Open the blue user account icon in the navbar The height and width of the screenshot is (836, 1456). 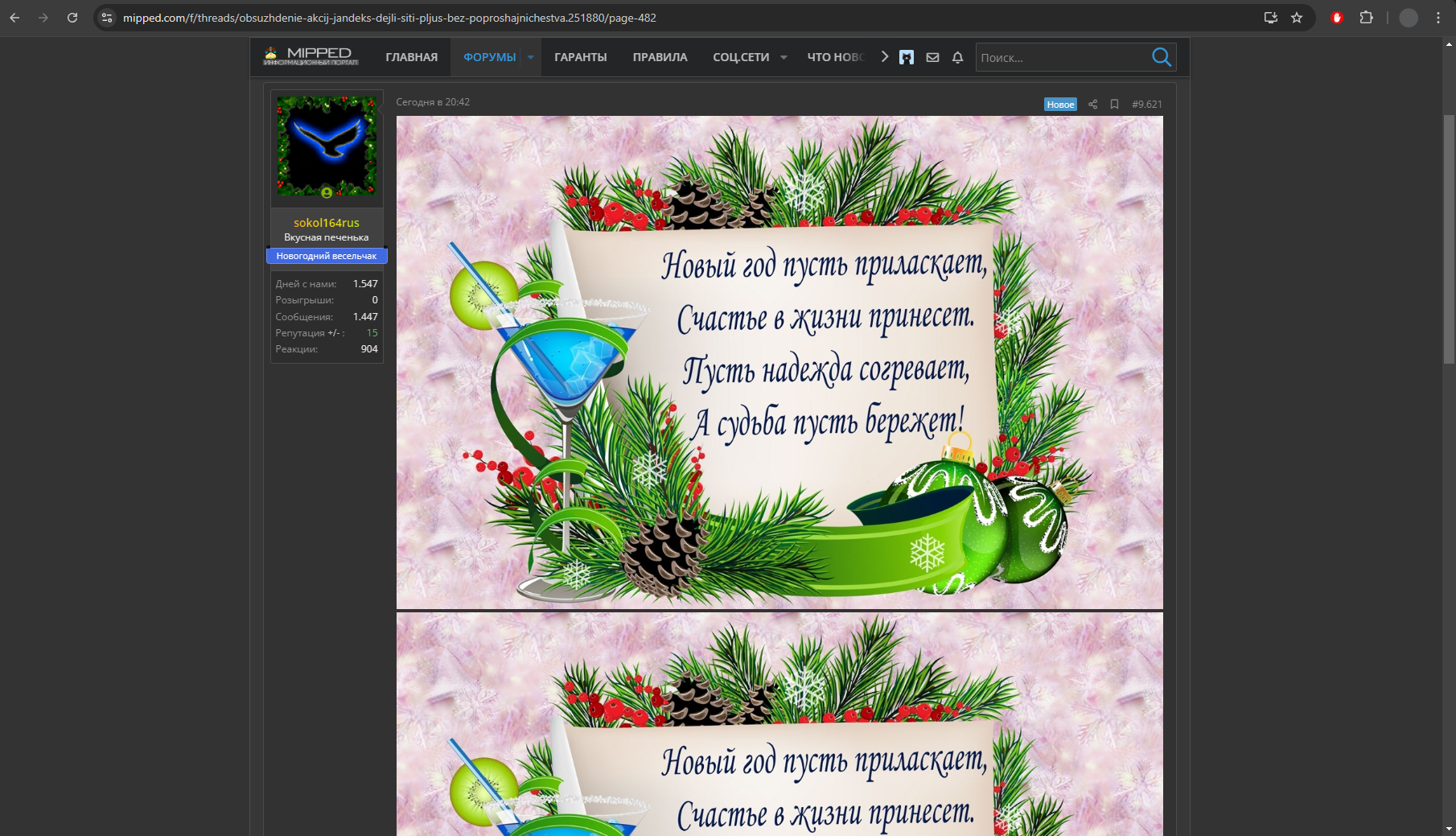(x=907, y=57)
